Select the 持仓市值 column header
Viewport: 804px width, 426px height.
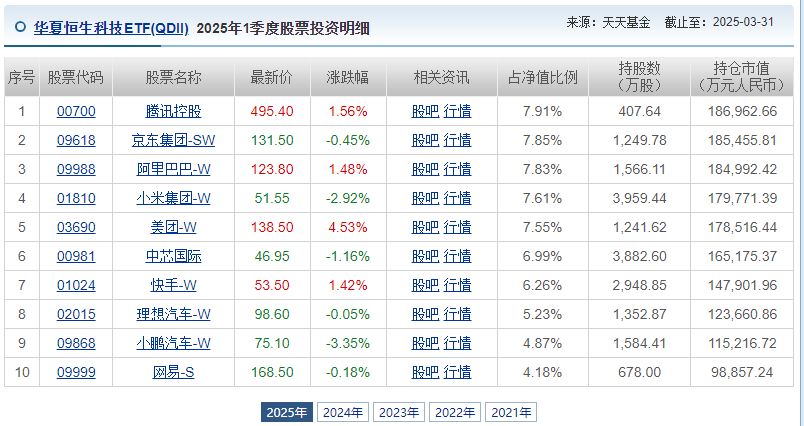tap(742, 77)
